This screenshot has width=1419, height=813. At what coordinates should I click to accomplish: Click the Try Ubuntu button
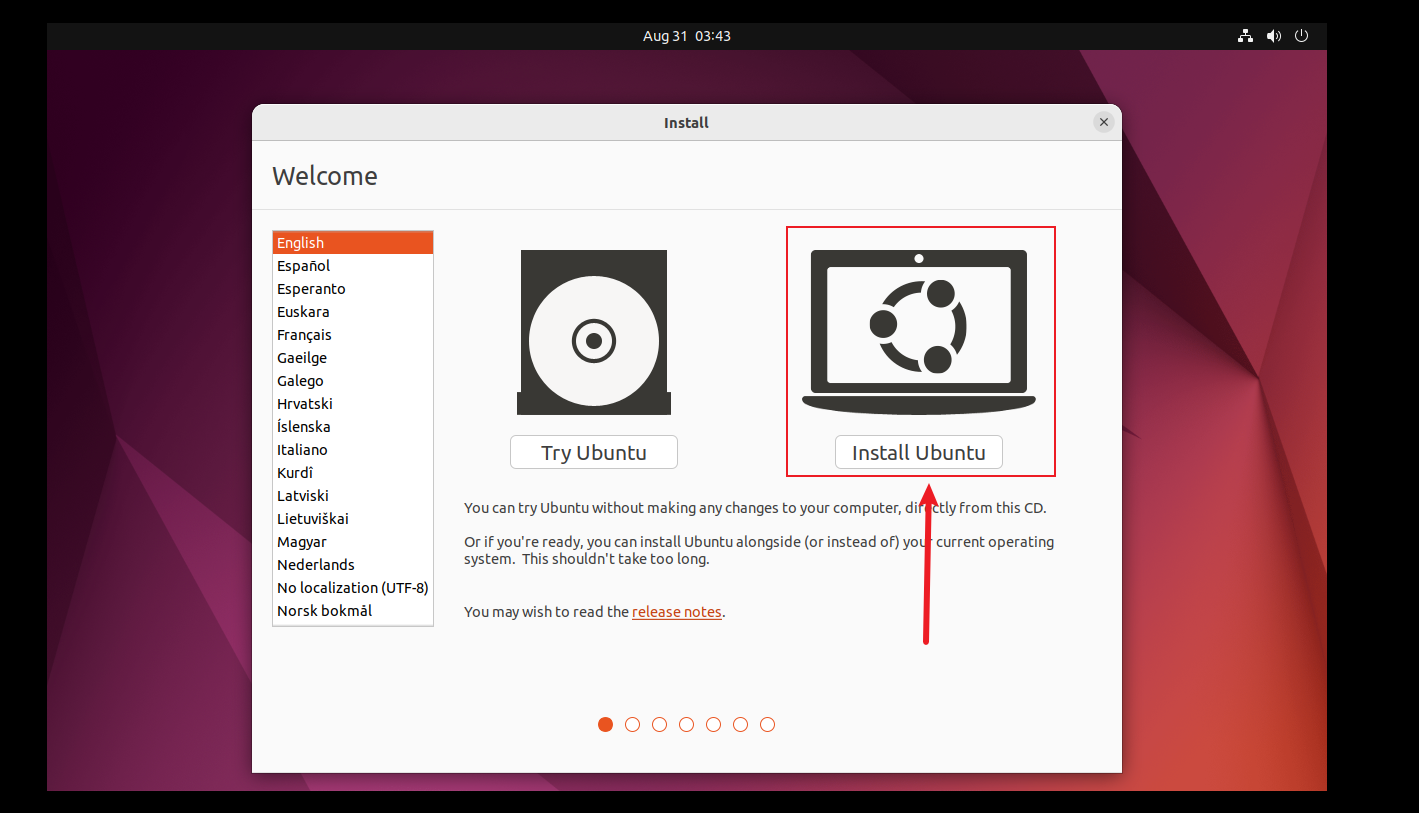[x=594, y=452]
